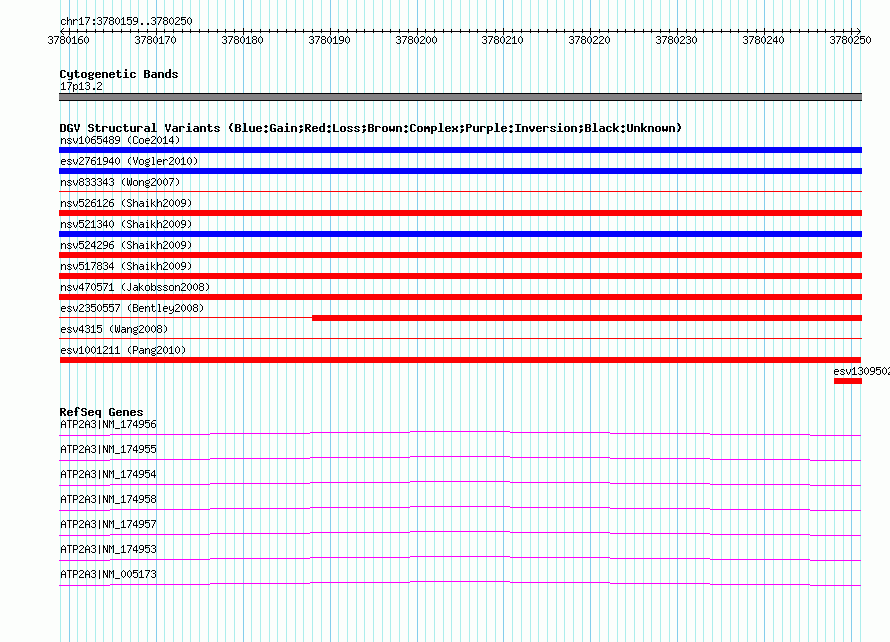Click ruler position 3780170
Image resolution: width=890 pixels, height=642 pixels.
point(156,40)
